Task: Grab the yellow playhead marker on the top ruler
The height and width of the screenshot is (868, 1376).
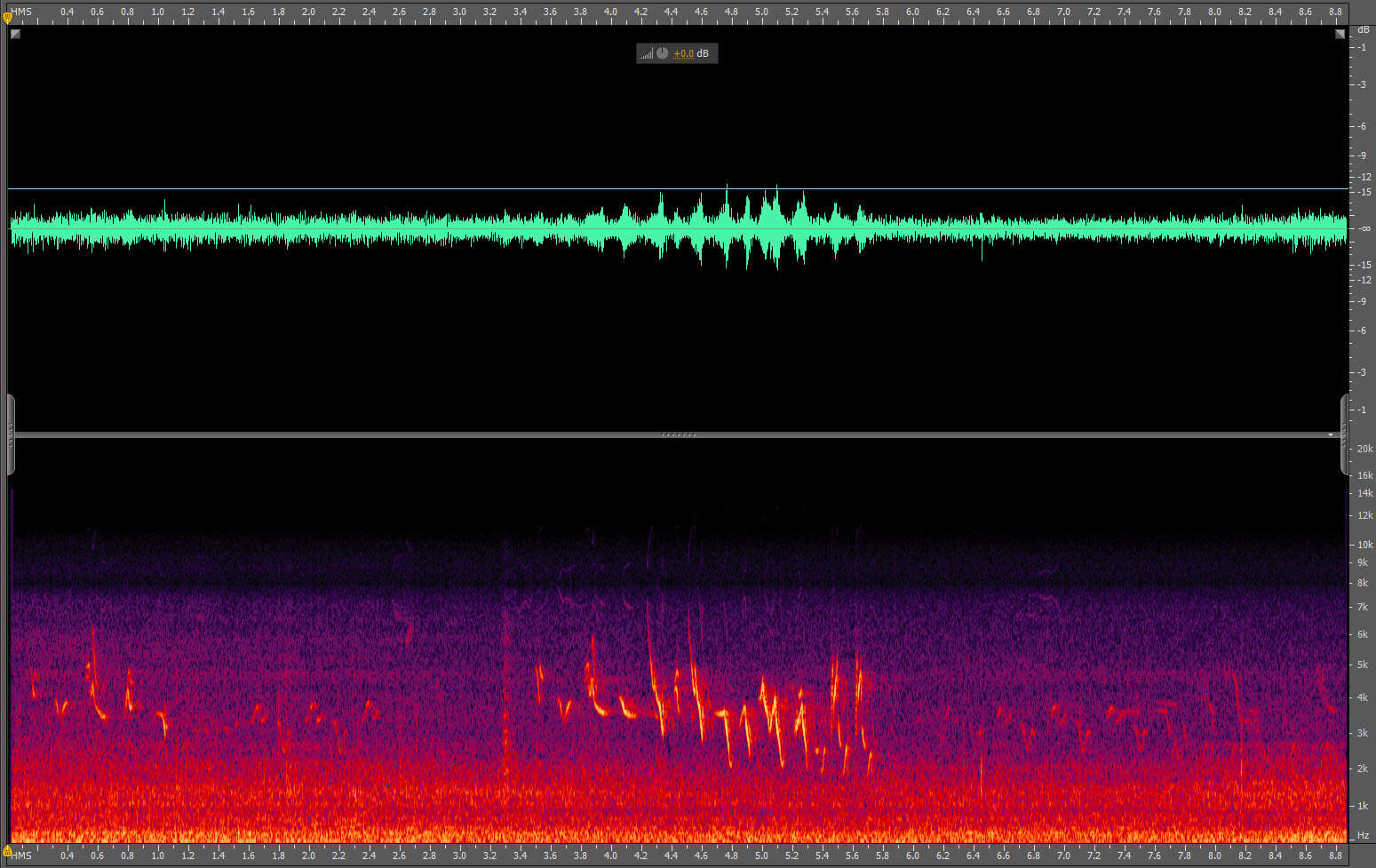Action: click(7, 17)
